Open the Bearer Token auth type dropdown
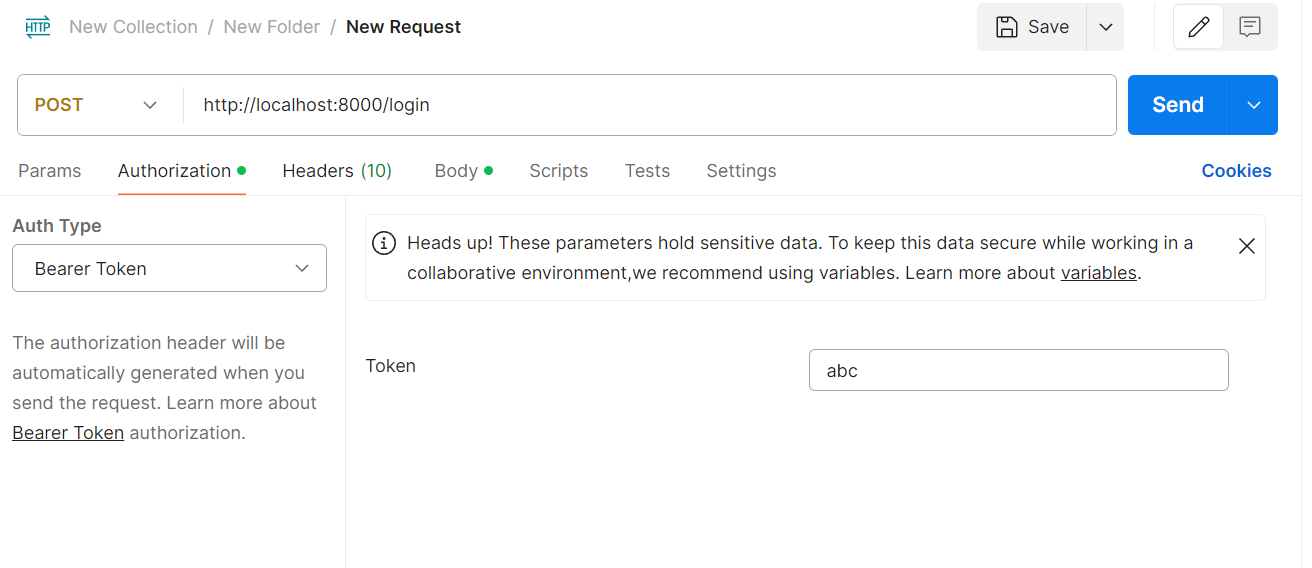This screenshot has width=1312, height=568. click(x=169, y=268)
